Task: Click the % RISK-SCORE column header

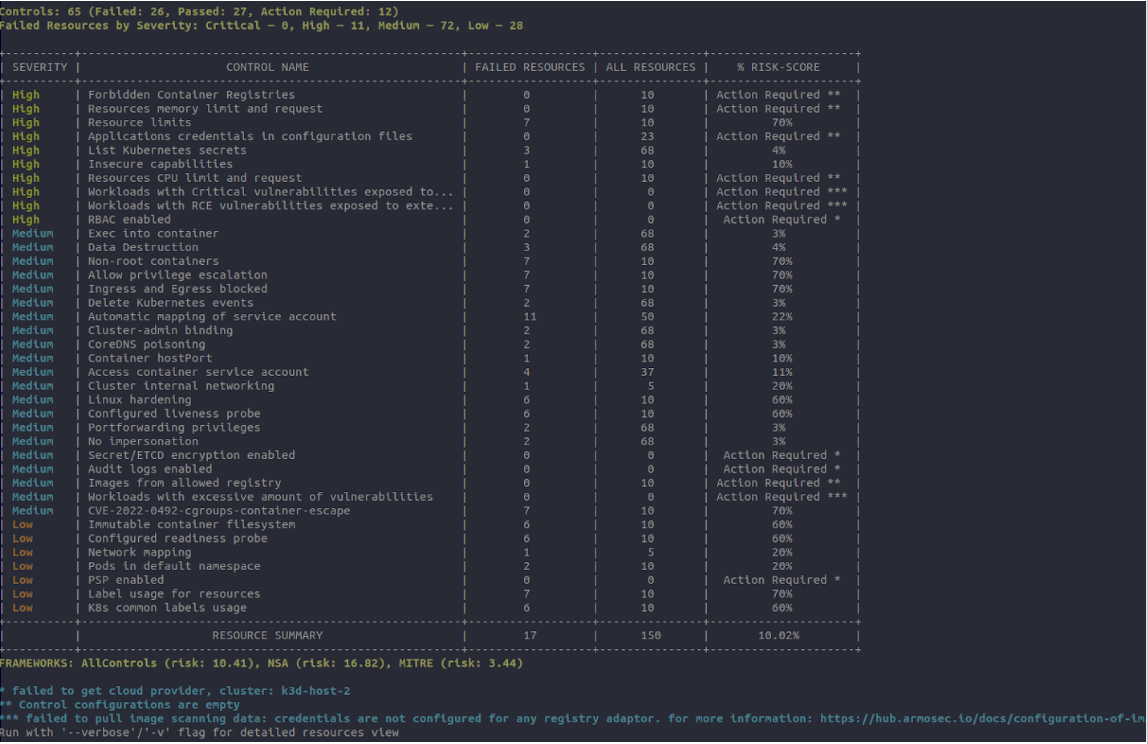Action: click(778, 67)
